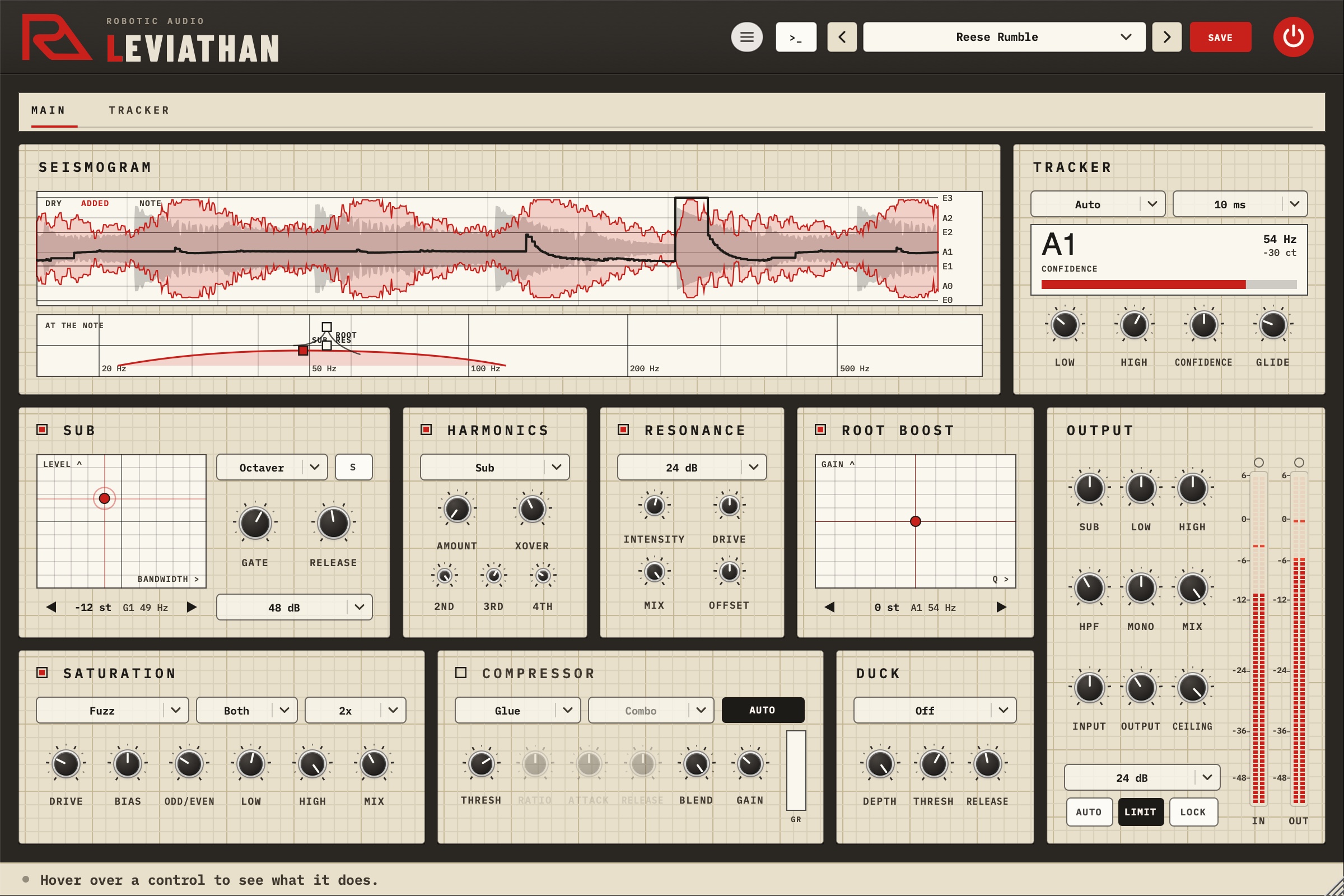Open the Duck Off source dropdown
This screenshot has height=896, width=1344.
point(935,710)
